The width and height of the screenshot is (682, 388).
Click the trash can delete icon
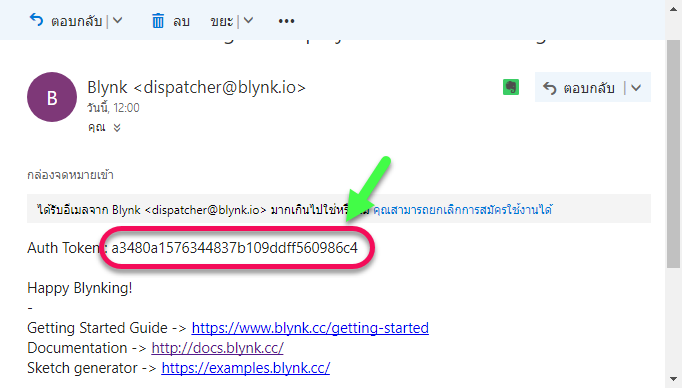click(x=158, y=20)
